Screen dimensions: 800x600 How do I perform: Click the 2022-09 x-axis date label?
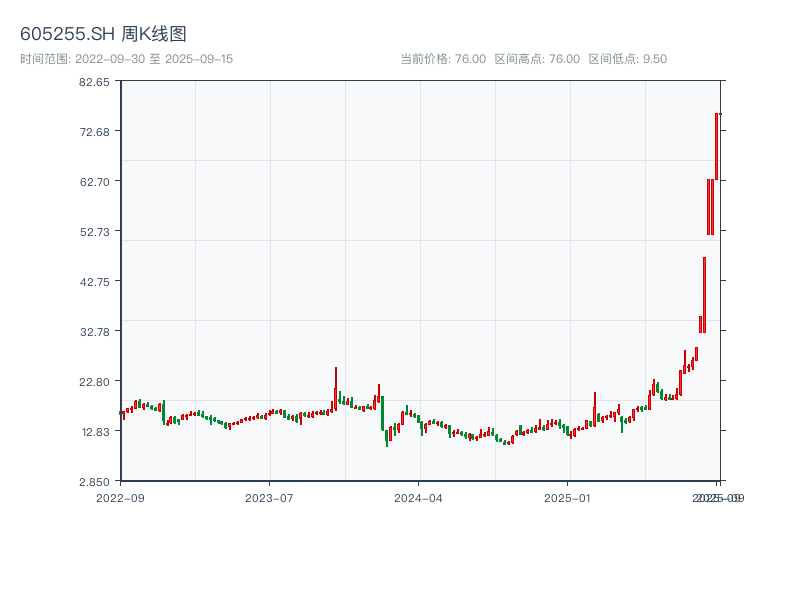120,497
